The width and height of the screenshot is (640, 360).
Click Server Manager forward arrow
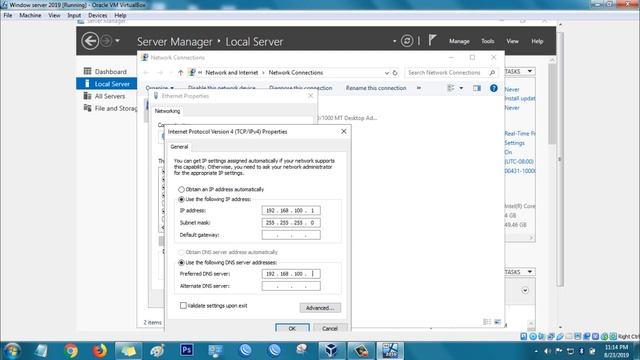point(106,41)
